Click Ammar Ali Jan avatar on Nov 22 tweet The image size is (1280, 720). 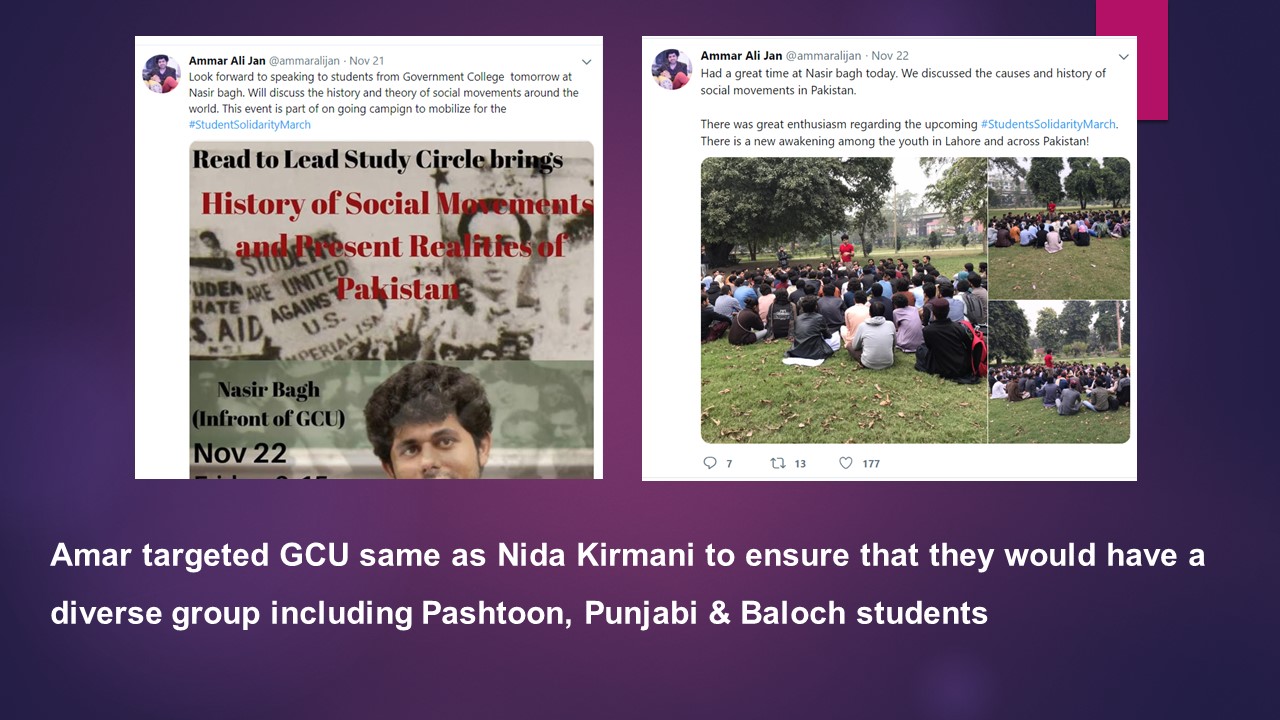[x=671, y=69]
